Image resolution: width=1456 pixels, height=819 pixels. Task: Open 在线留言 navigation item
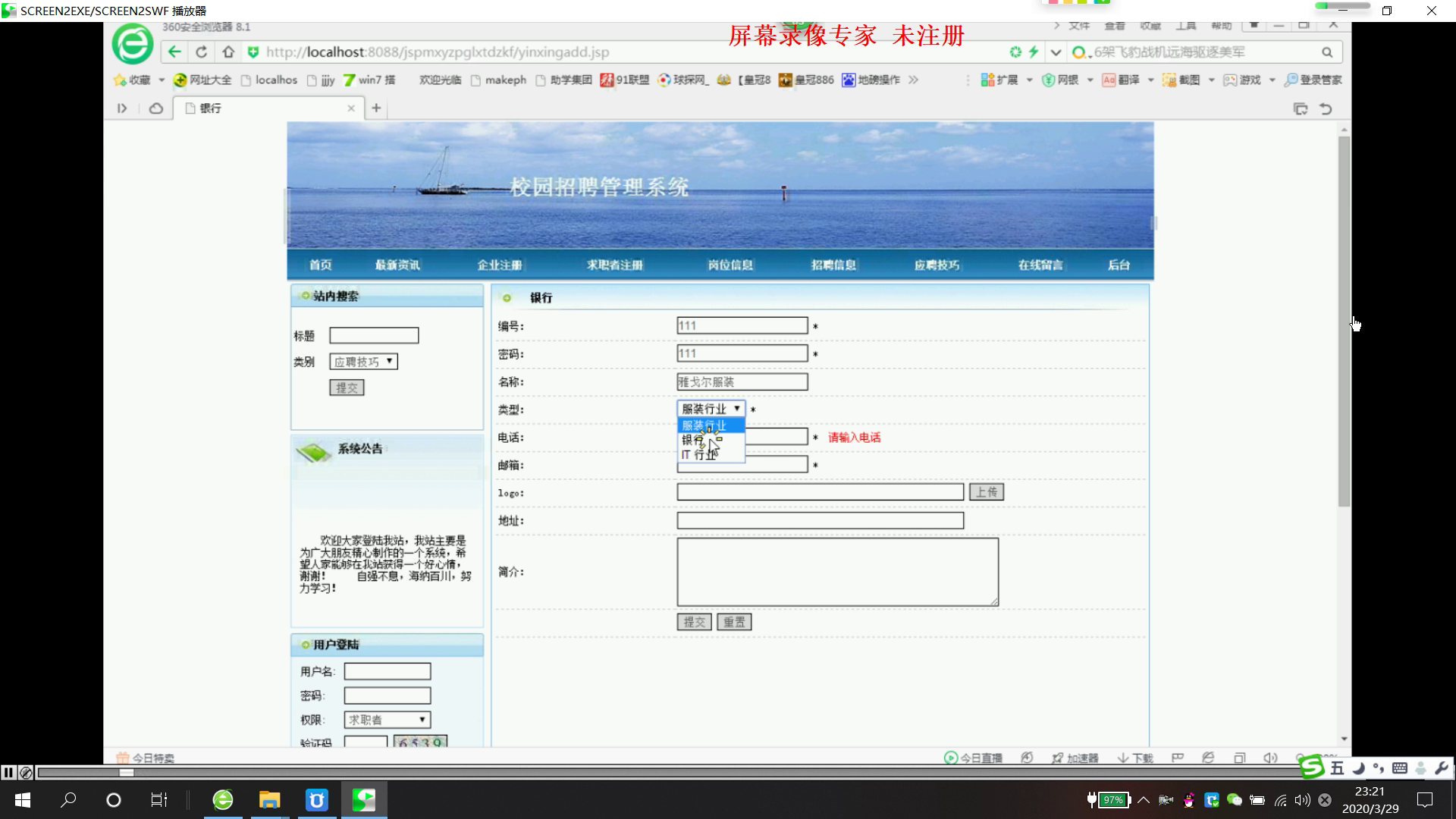(1040, 265)
